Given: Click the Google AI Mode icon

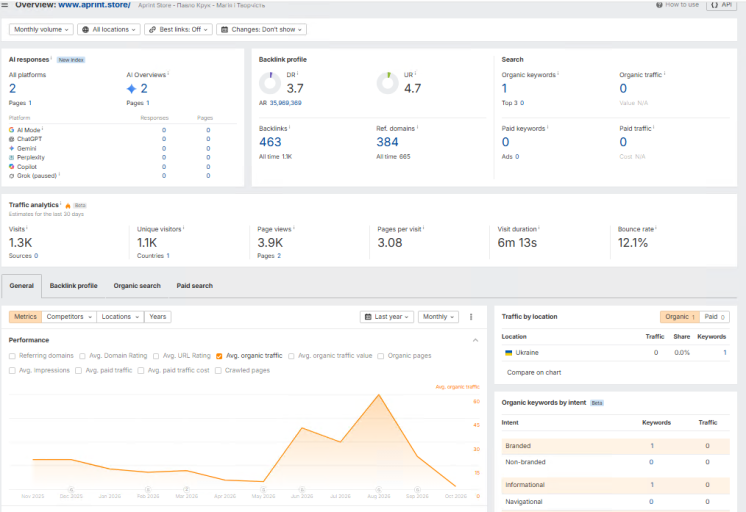Looking at the screenshot, I should pos(11,130).
